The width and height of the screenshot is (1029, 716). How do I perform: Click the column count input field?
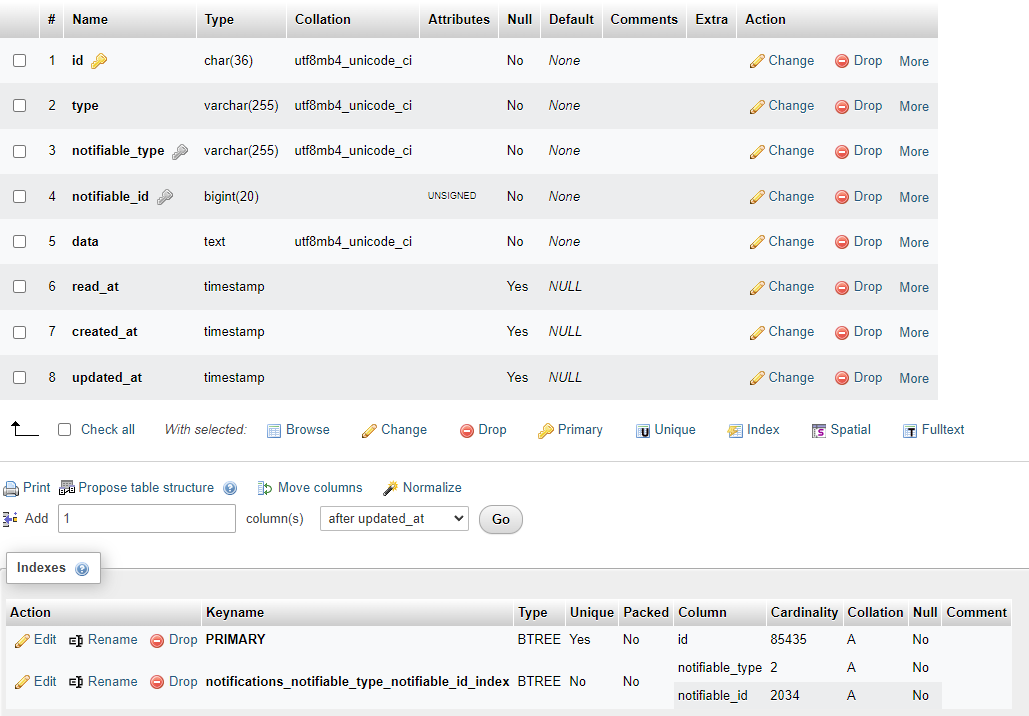tap(146, 518)
